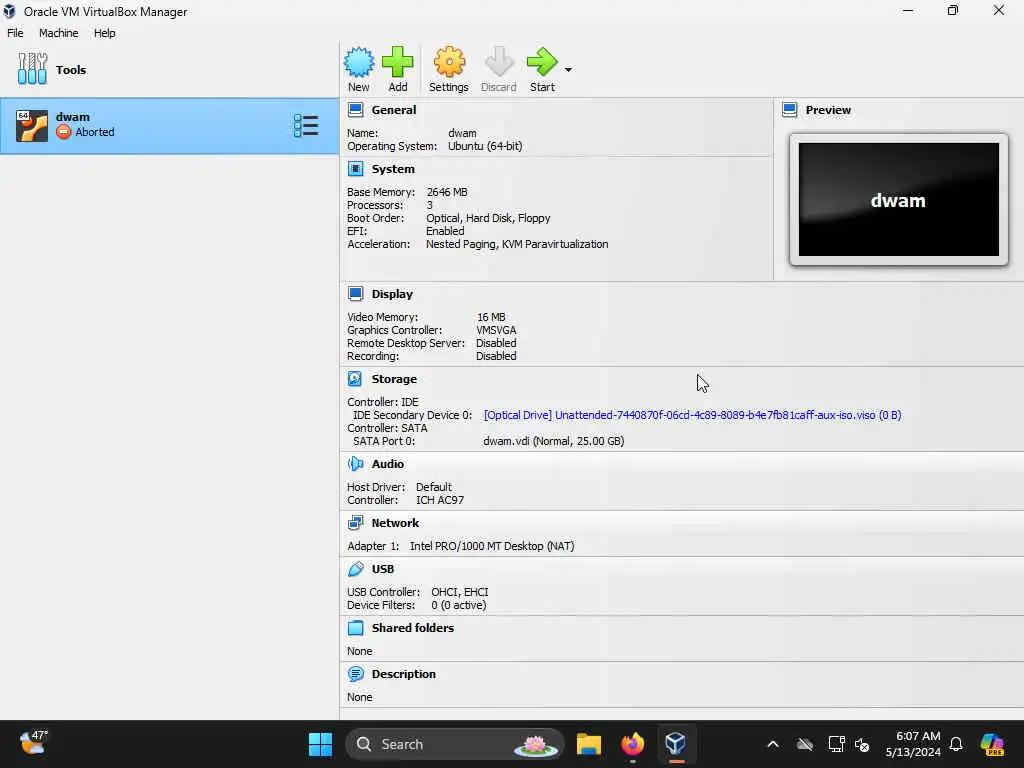Open Firefox from the taskbar
Viewport: 1024px width, 768px height.
coord(632,744)
